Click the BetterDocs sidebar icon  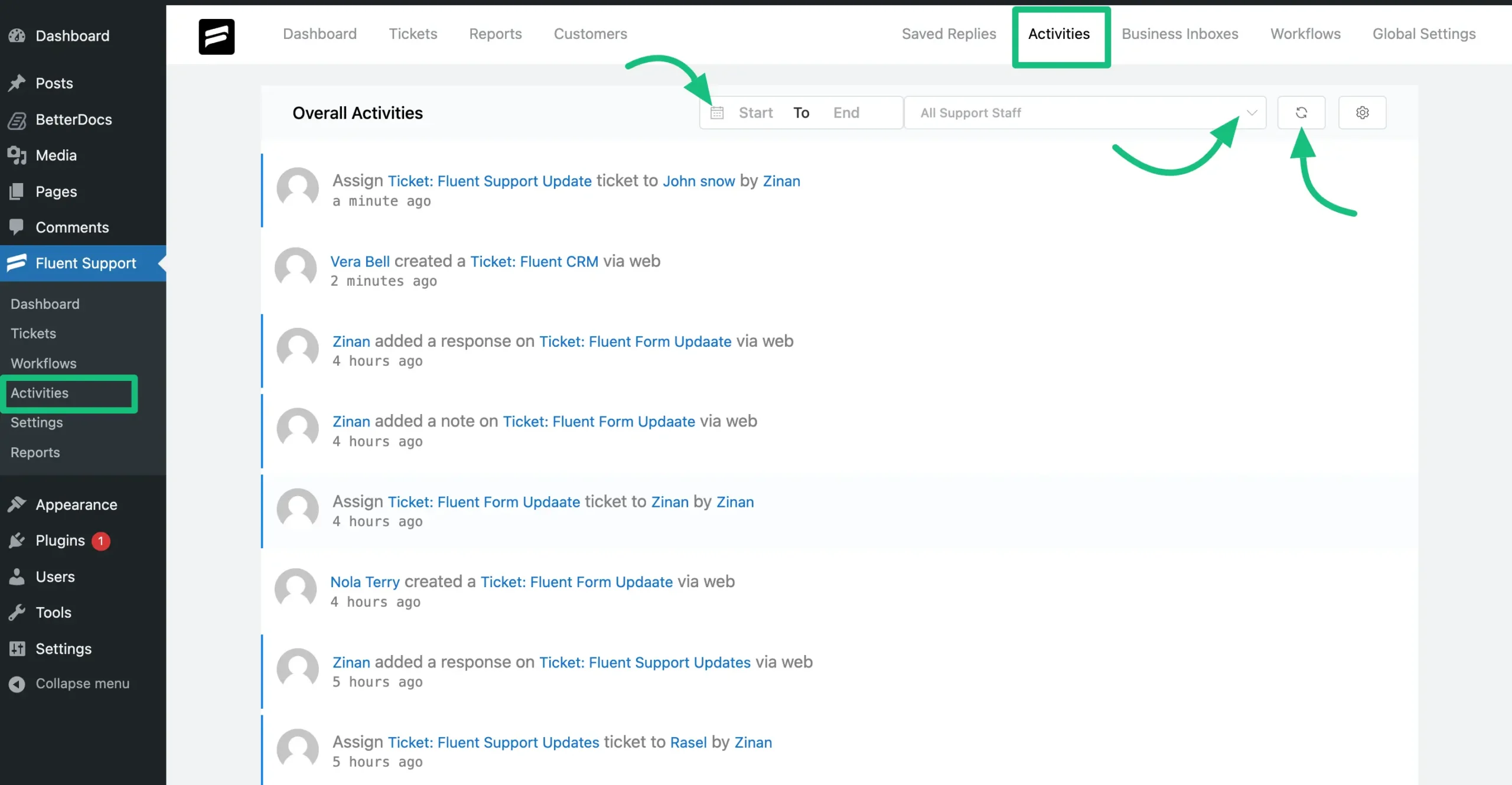pos(17,120)
